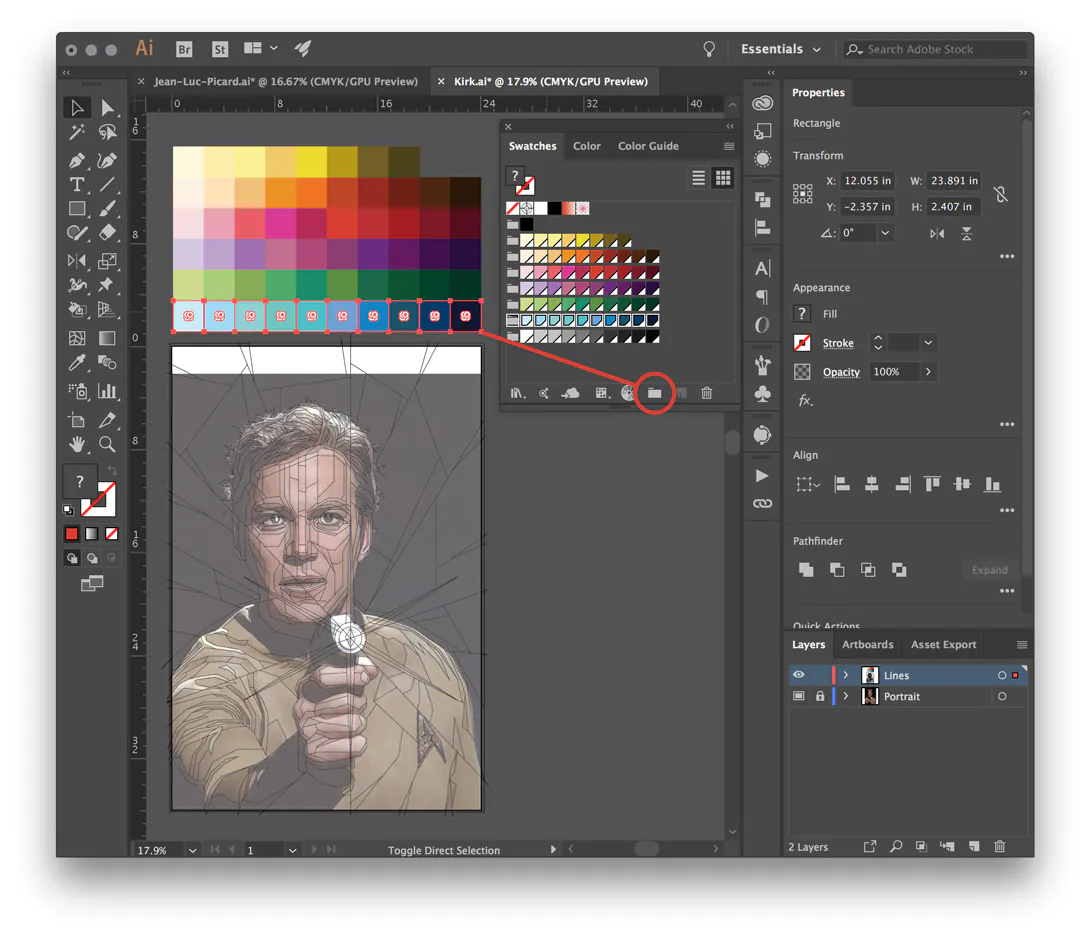Click the New Color Group folder icon
1090x937 pixels.
(x=654, y=393)
